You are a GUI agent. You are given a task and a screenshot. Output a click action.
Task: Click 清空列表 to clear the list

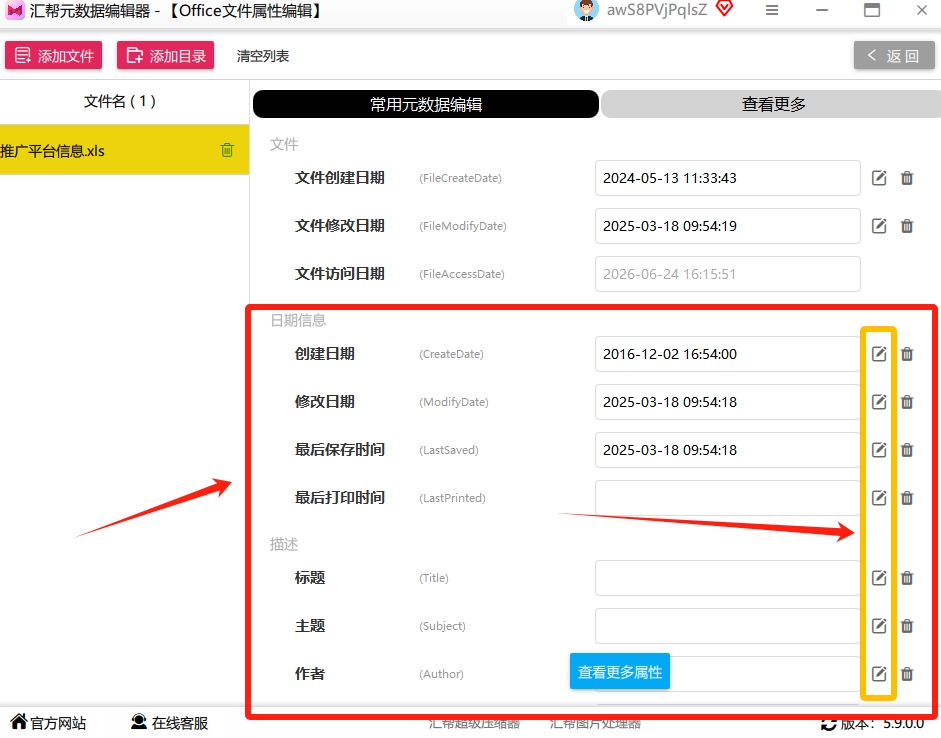(x=263, y=56)
